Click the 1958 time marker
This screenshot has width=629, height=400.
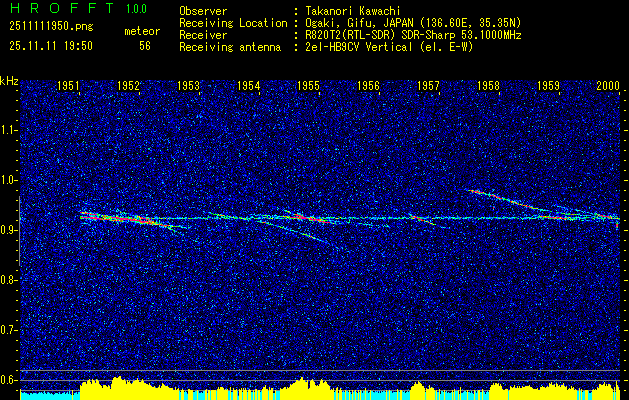[x=488, y=85]
